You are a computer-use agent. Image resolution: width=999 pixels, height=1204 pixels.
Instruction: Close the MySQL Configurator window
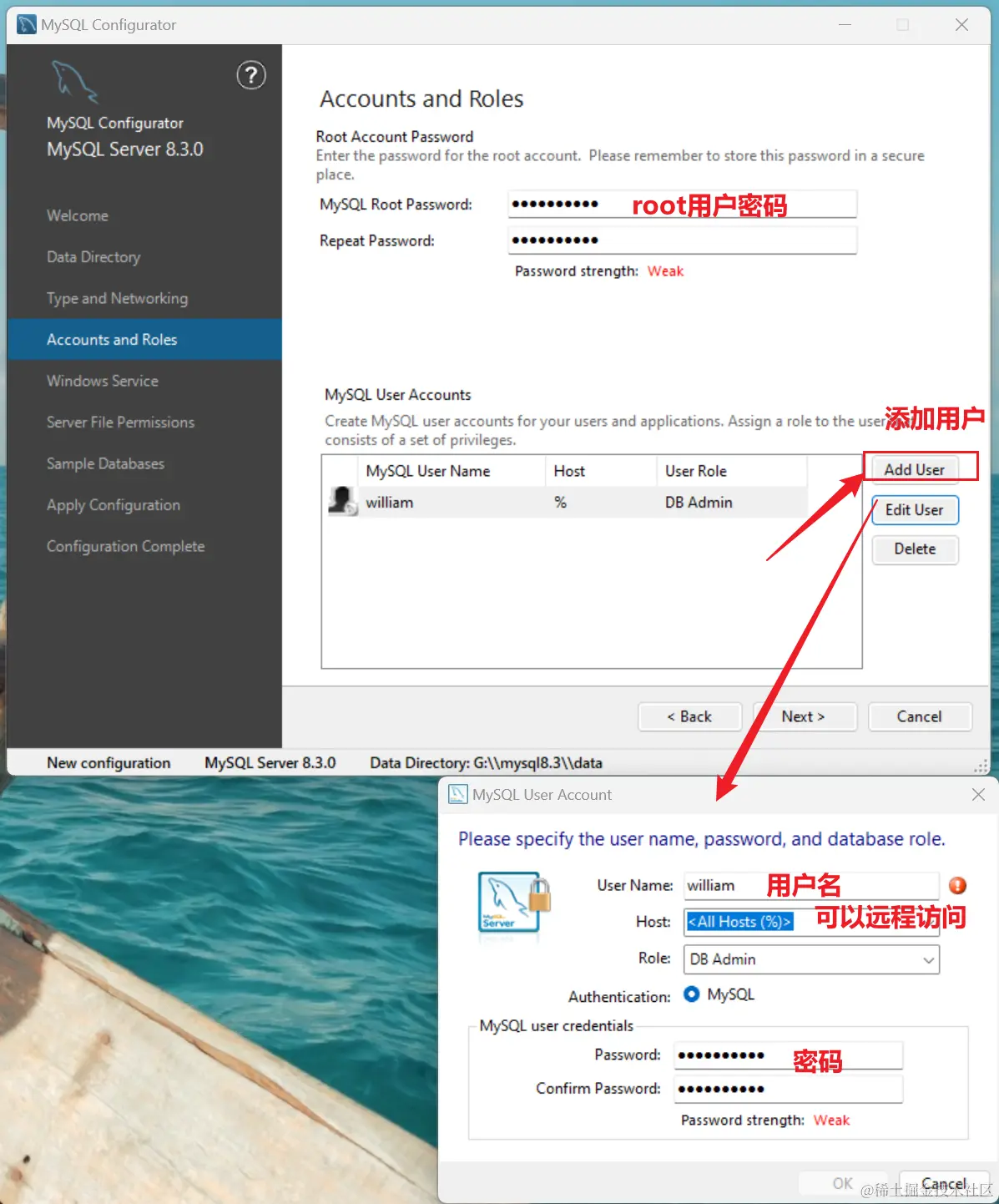[x=961, y=25]
